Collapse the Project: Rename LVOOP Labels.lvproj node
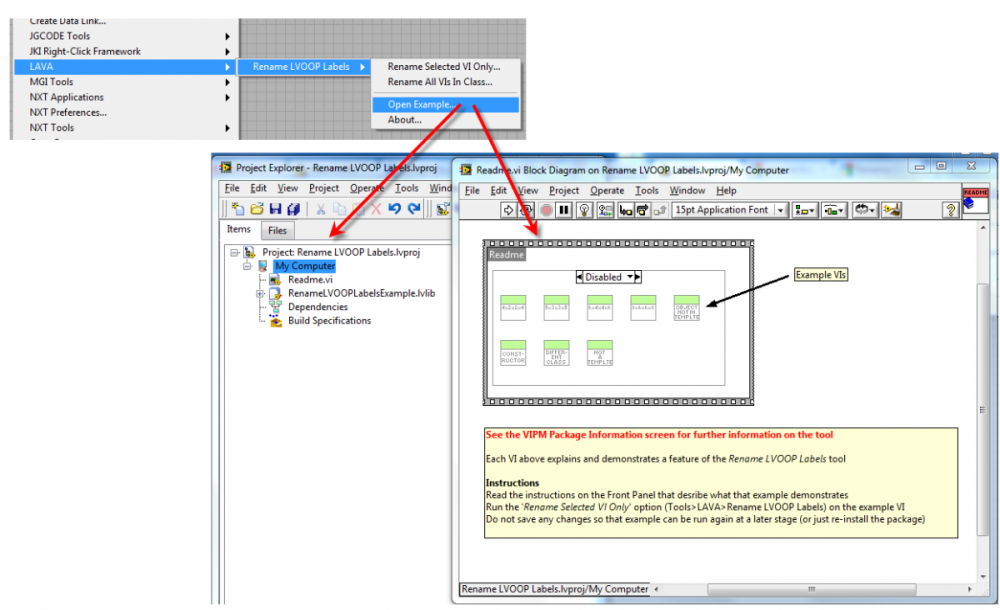This screenshot has height=610, width=1000. tap(235, 253)
